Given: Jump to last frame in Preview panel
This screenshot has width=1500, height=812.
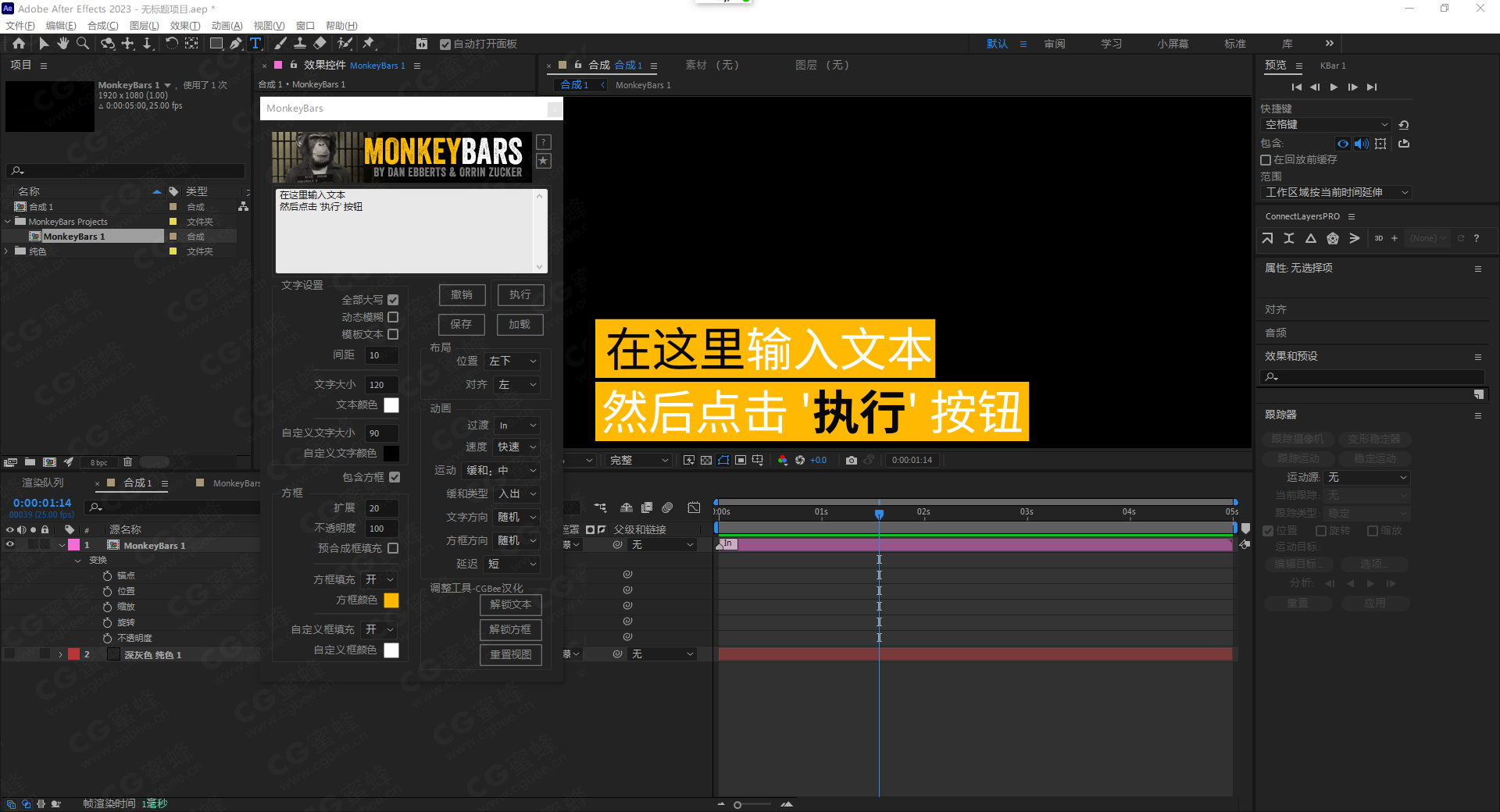Looking at the screenshot, I should [x=1372, y=87].
